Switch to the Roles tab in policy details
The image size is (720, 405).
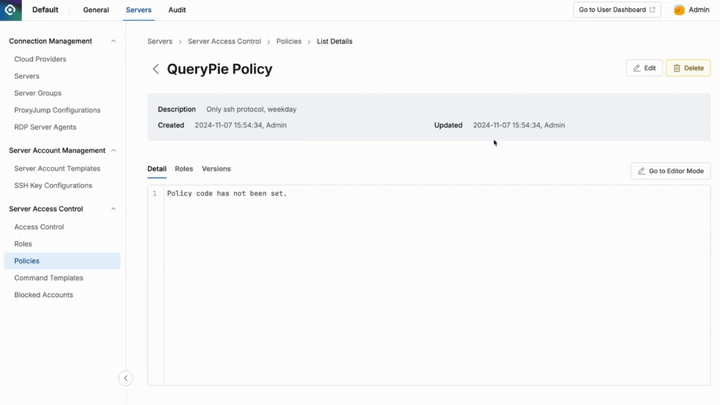[184, 169]
